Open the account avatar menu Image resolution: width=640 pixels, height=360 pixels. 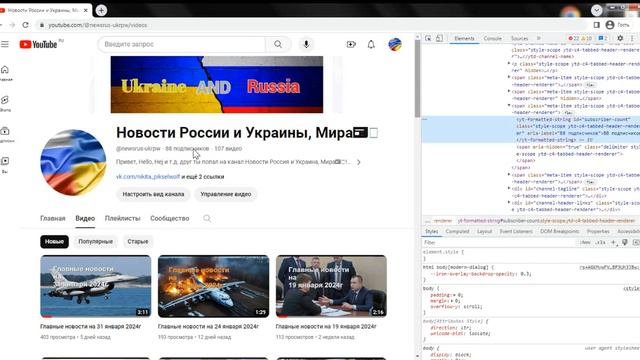tap(395, 44)
